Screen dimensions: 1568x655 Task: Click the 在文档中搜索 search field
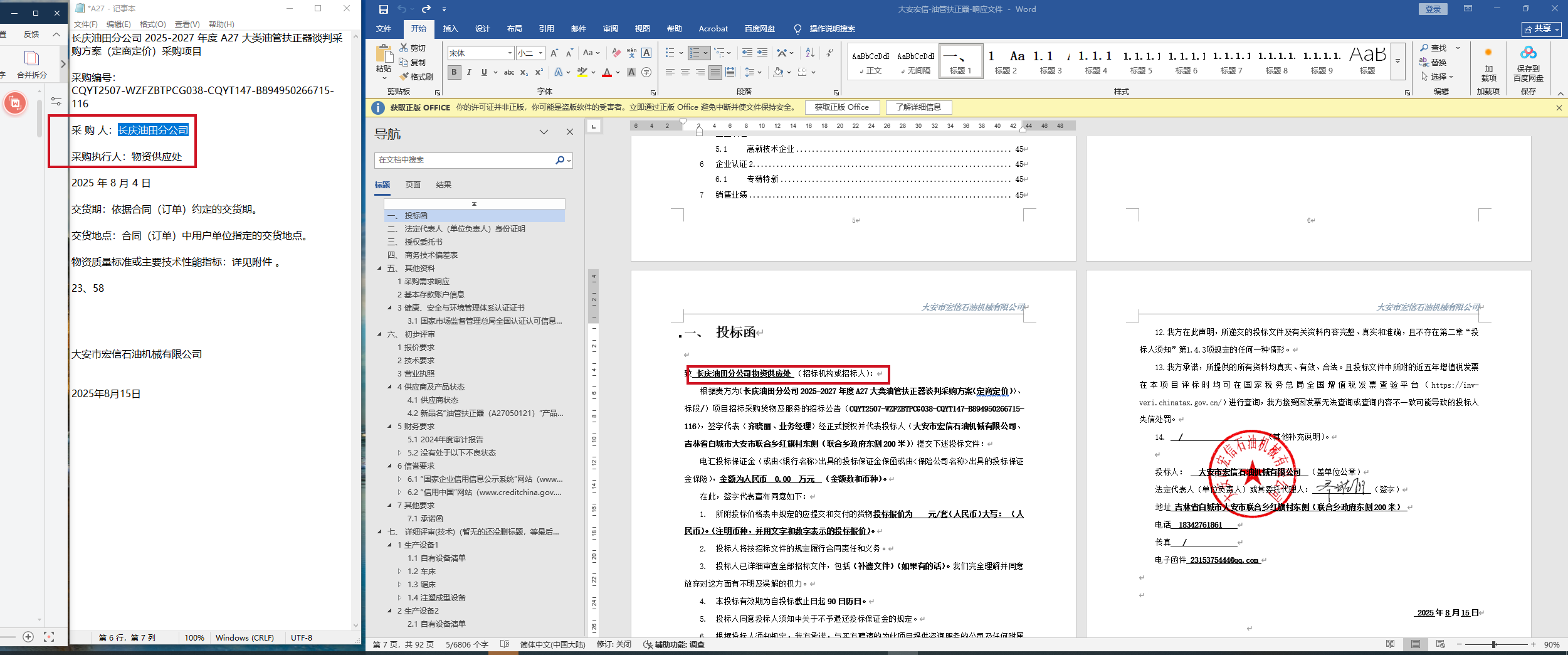click(x=464, y=160)
